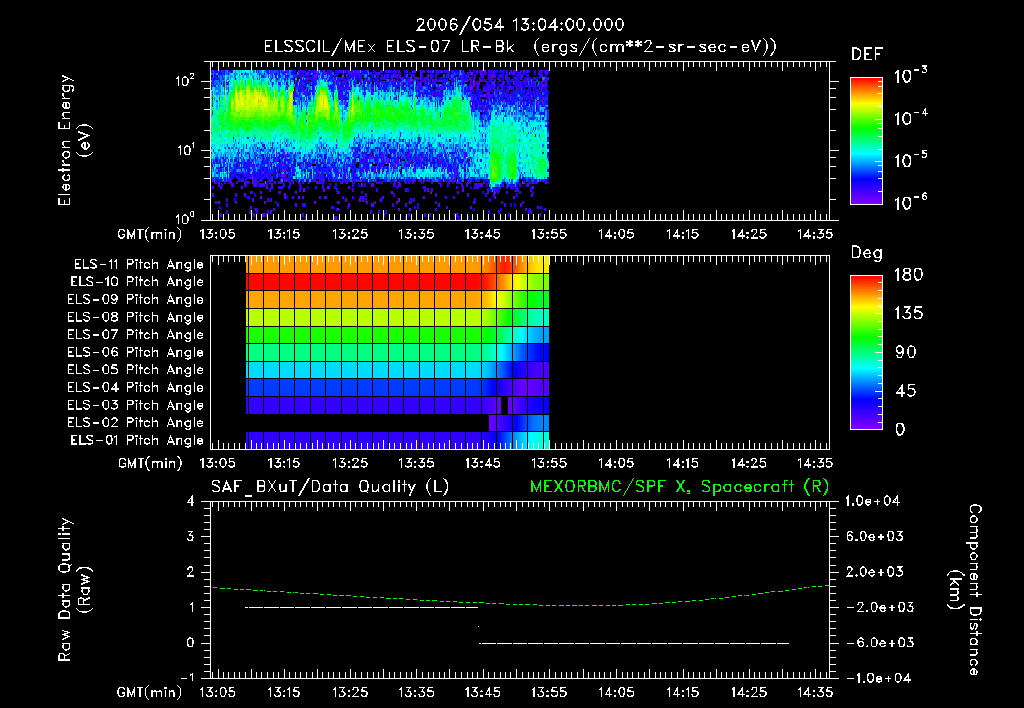
Task: Click the Component Distance (km) axis label
Action: click(965, 590)
